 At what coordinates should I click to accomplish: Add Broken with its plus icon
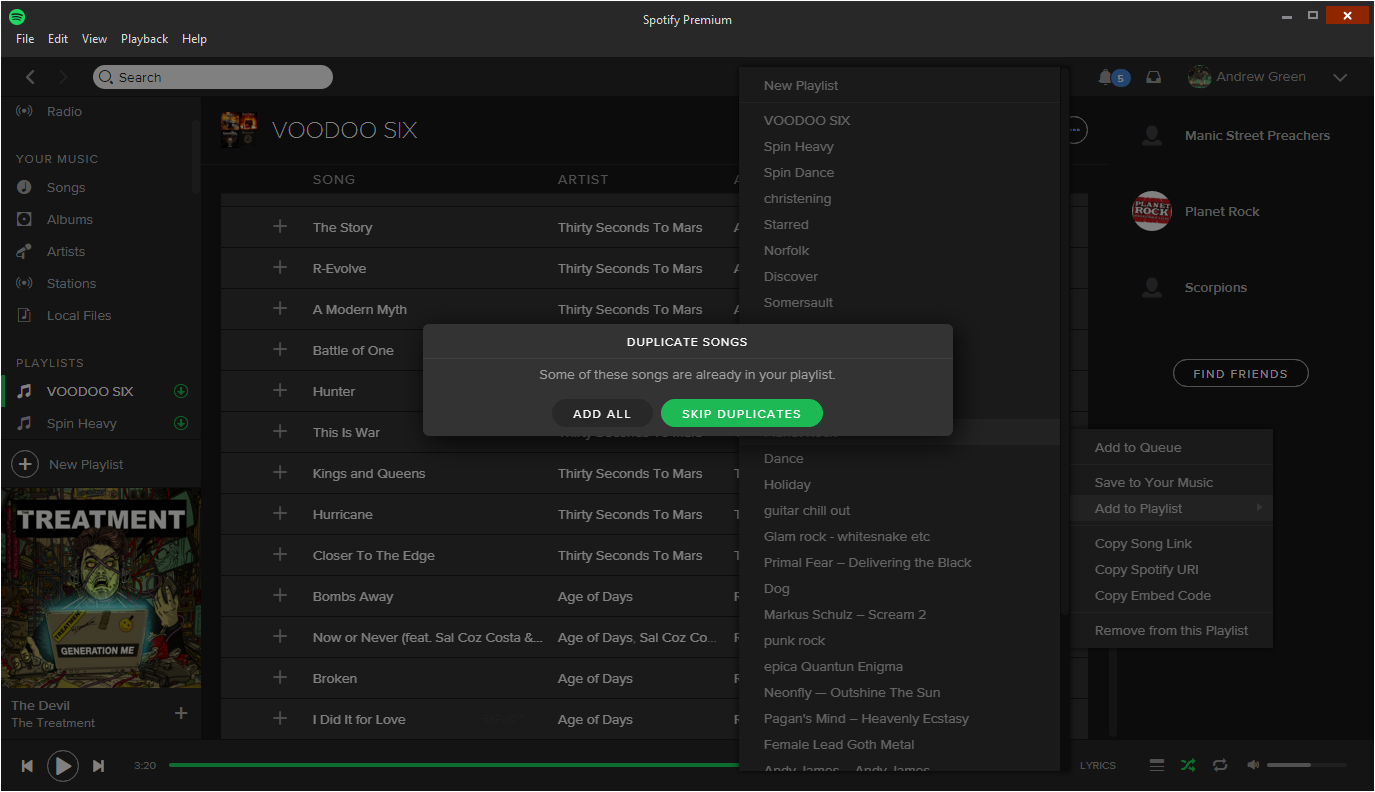point(280,678)
